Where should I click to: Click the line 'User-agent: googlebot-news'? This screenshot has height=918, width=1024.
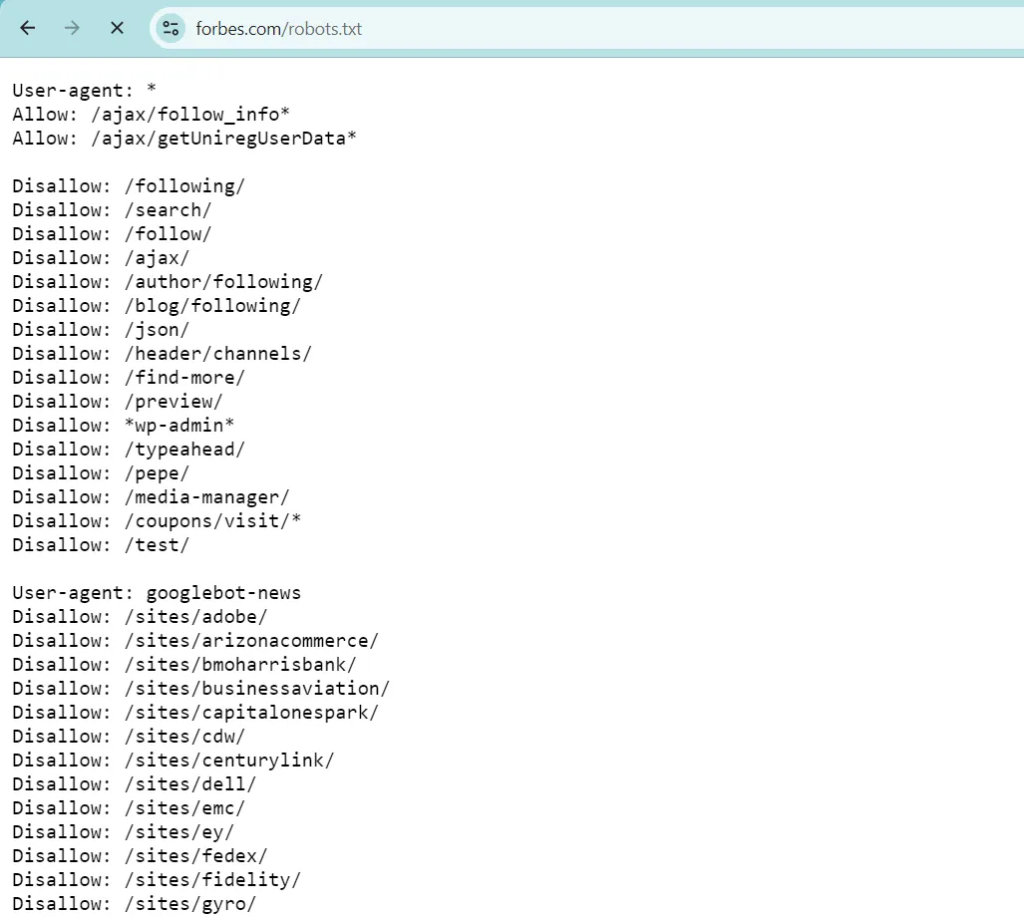point(157,593)
